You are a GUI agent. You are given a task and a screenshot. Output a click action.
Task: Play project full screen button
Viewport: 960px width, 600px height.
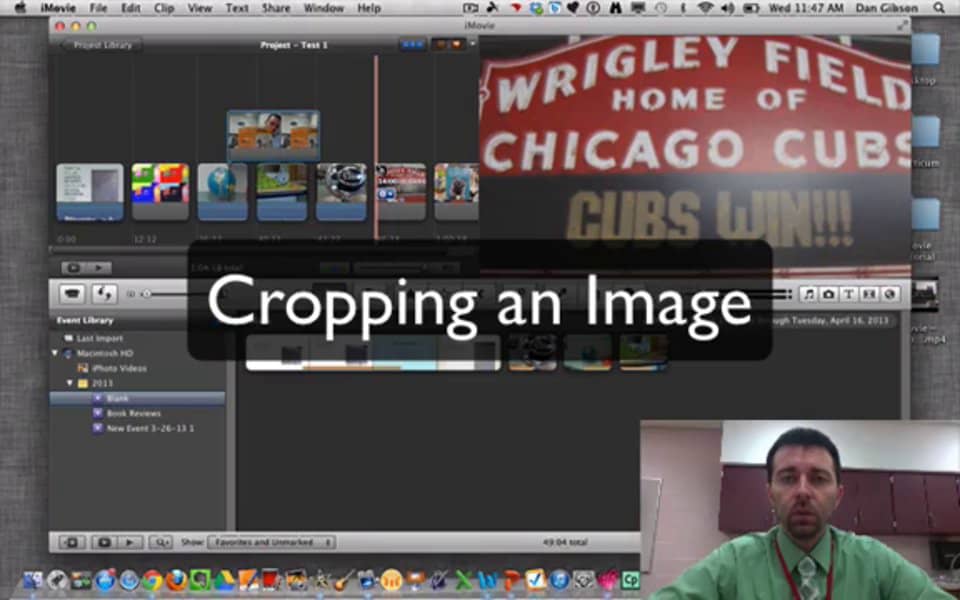click(x=74, y=268)
